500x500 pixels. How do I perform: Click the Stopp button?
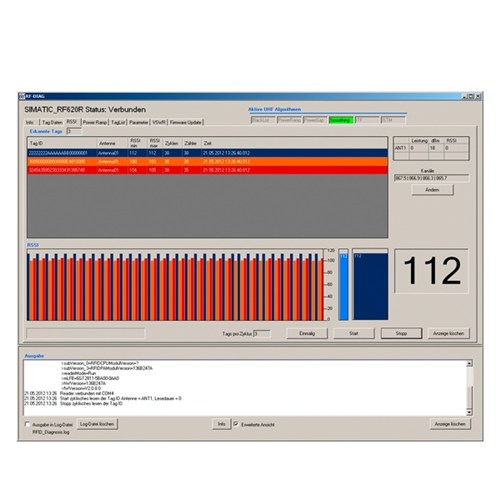tap(401, 333)
